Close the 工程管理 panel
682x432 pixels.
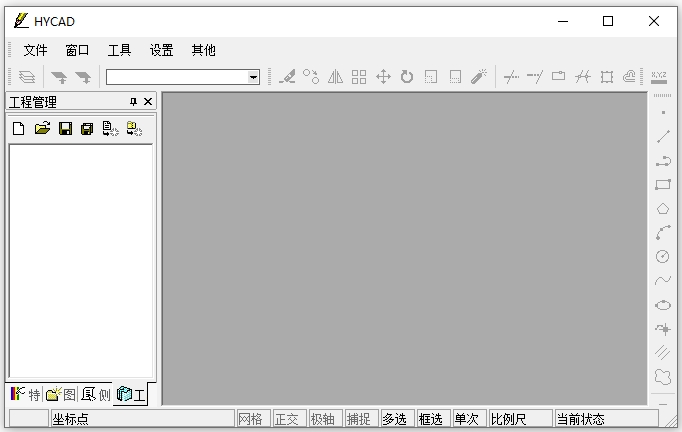pyautogui.click(x=148, y=102)
